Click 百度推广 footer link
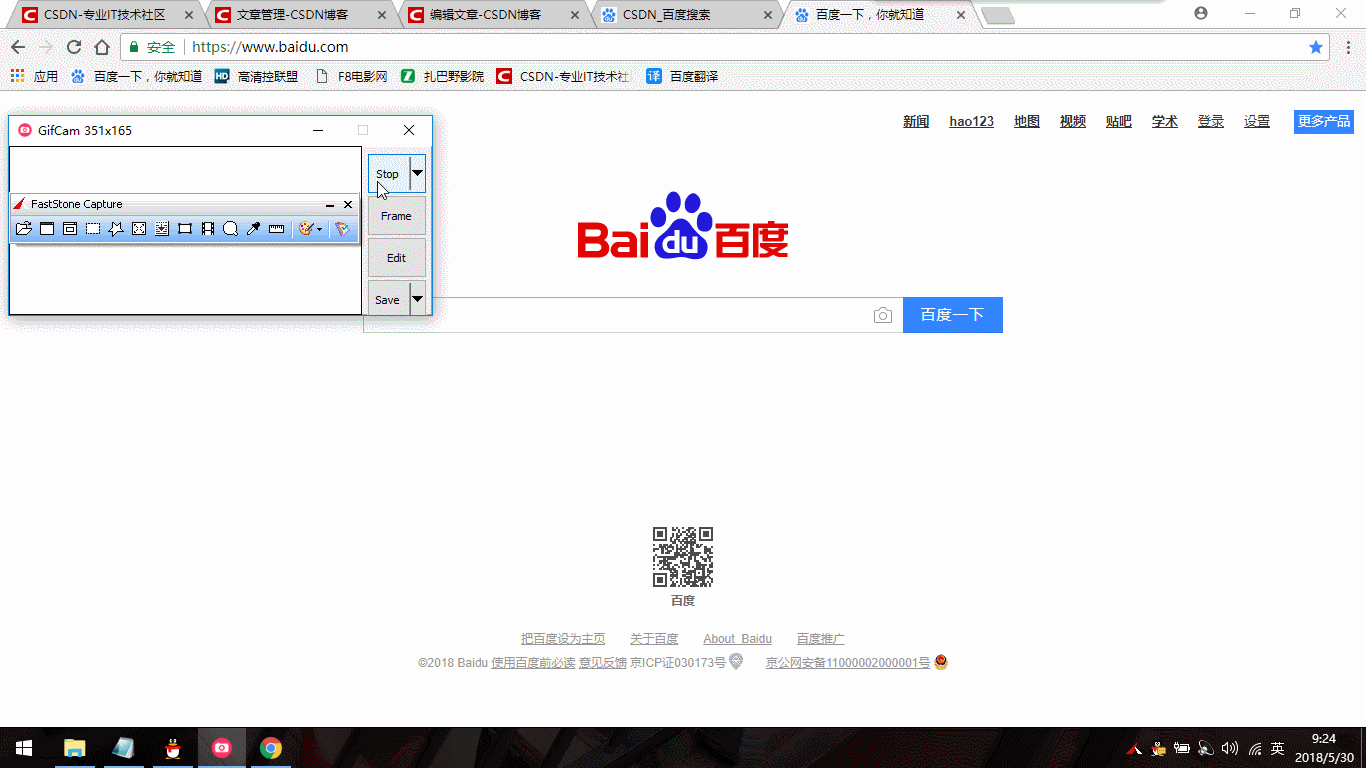This screenshot has height=768, width=1366. (x=821, y=639)
